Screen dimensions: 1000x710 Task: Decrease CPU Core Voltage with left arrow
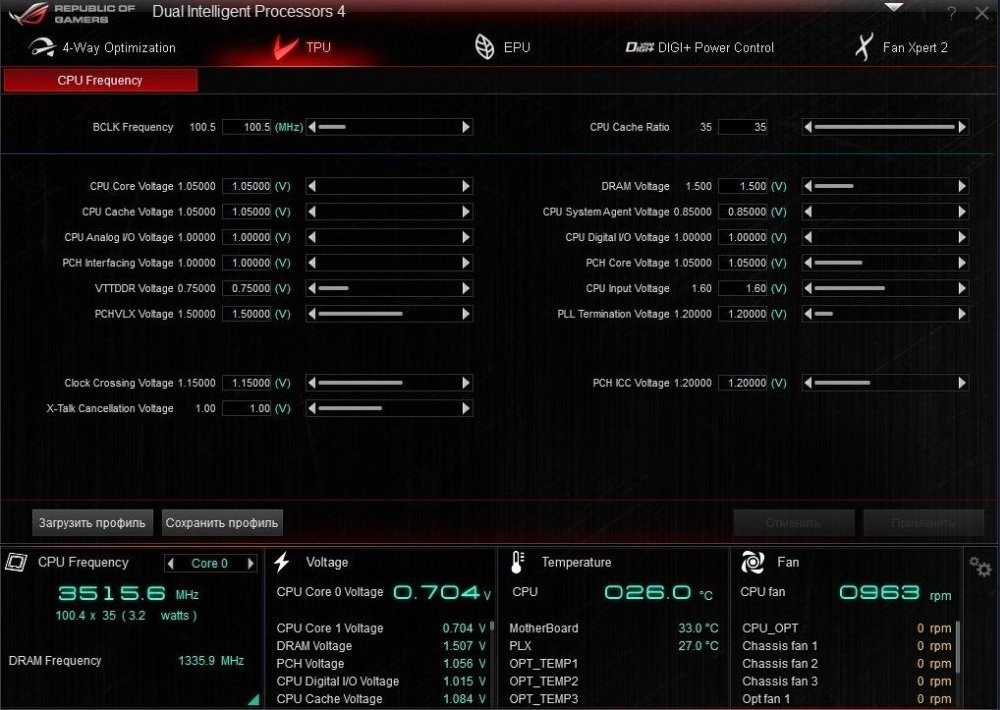coord(312,186)
